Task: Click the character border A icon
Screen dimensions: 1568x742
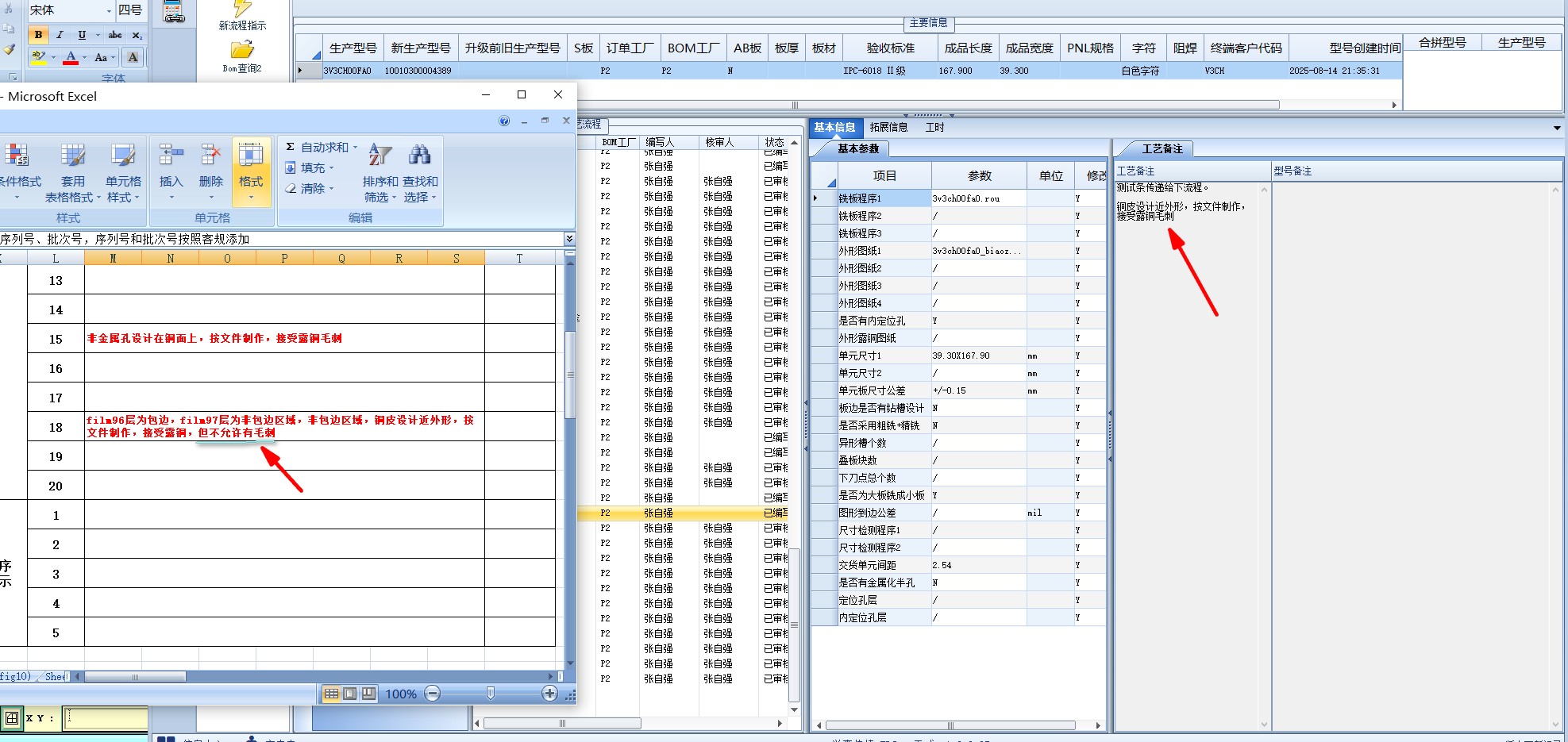Action: [133, 57]
